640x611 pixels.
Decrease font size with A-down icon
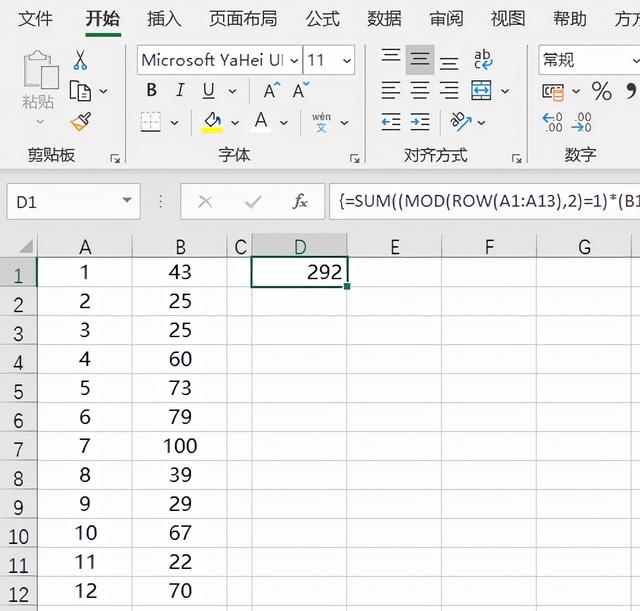301,90
